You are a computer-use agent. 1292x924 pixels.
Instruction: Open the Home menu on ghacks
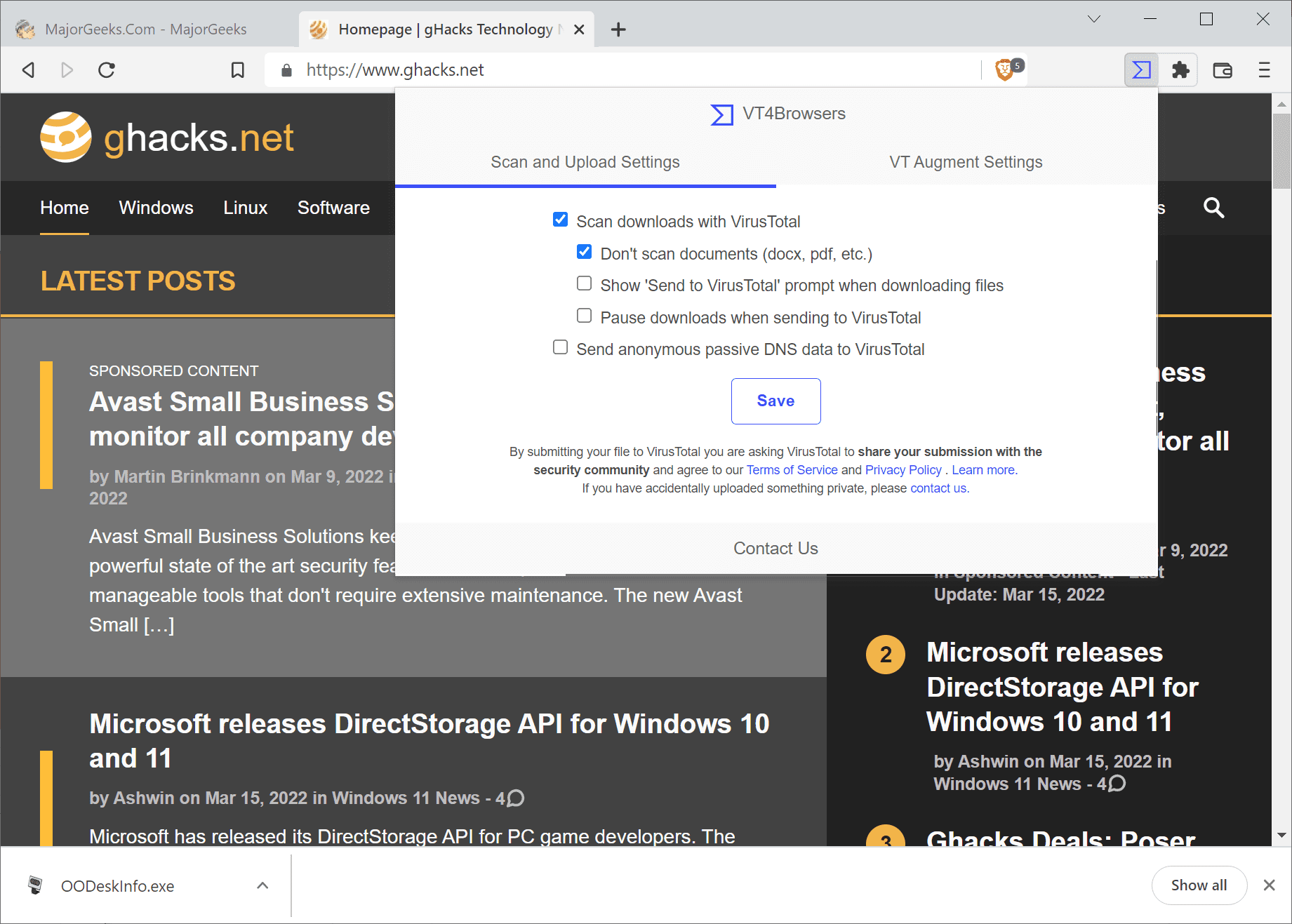65,208
